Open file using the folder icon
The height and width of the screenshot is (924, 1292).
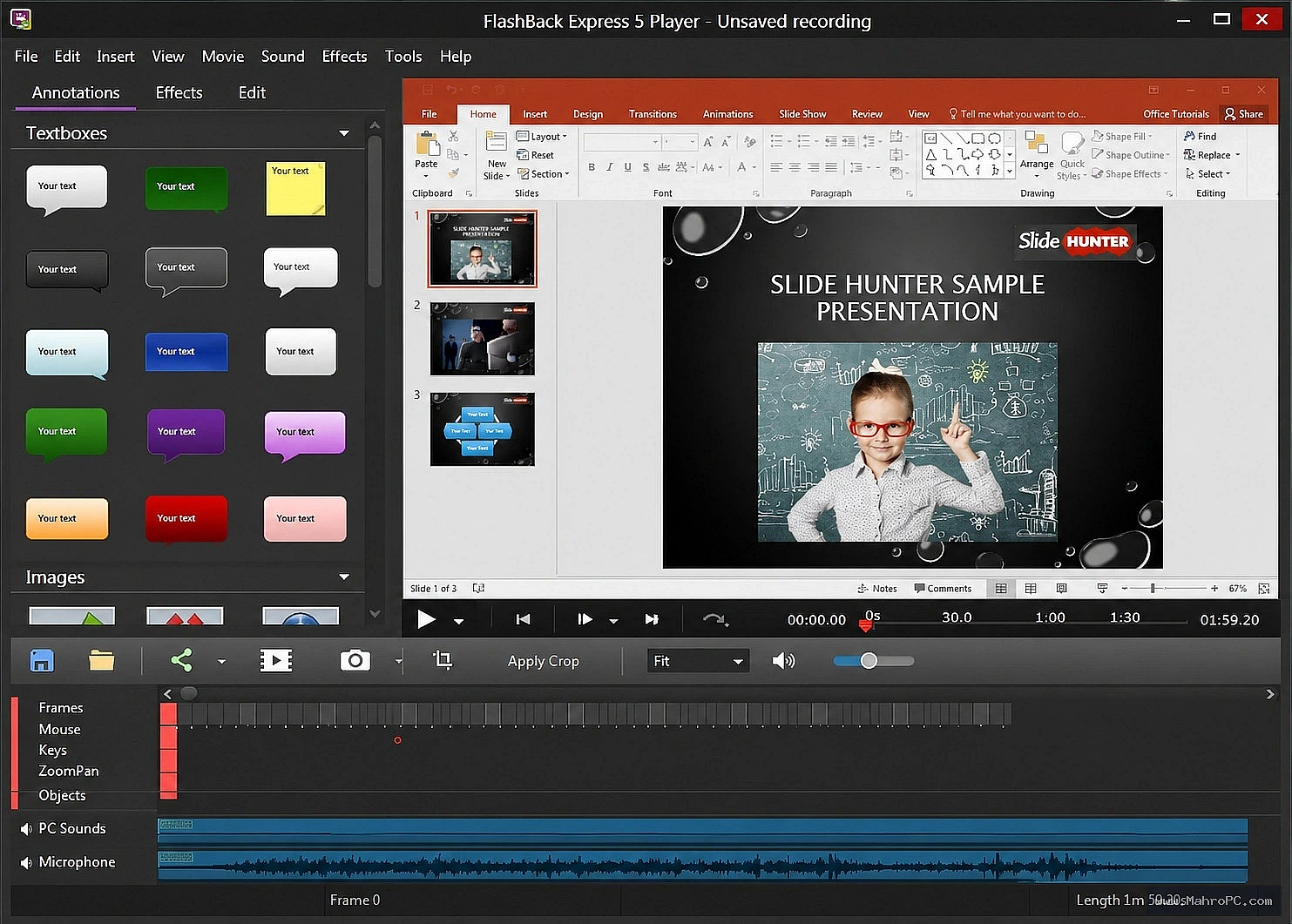point(101,661)
